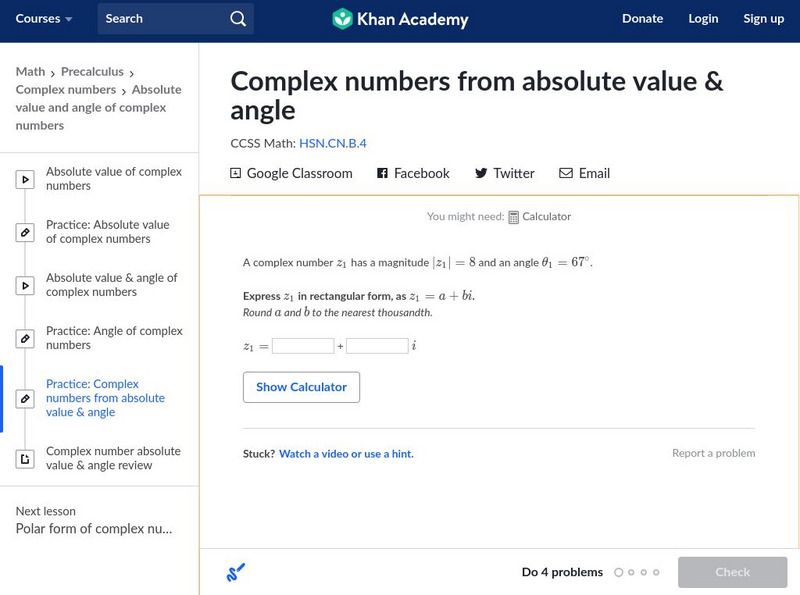Click the Calculator icon hint
The image size is (800, 595).
point(514,217)
